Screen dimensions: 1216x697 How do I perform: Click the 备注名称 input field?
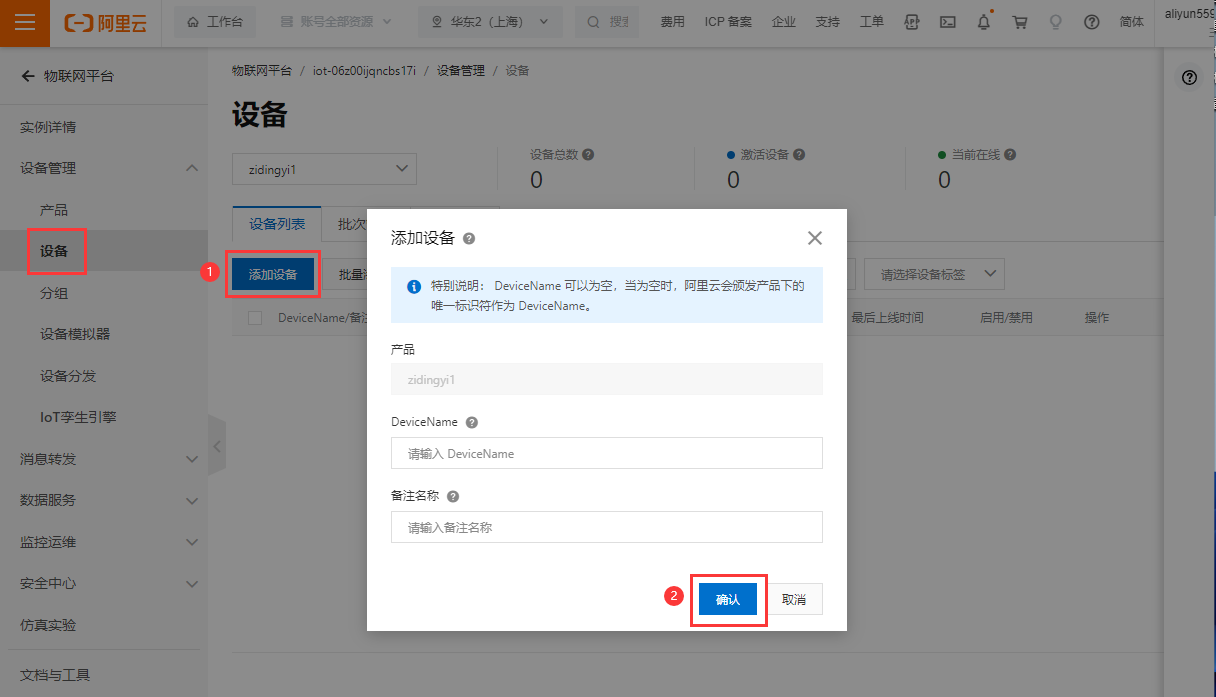pyautogui.click(x=606, y=527)
